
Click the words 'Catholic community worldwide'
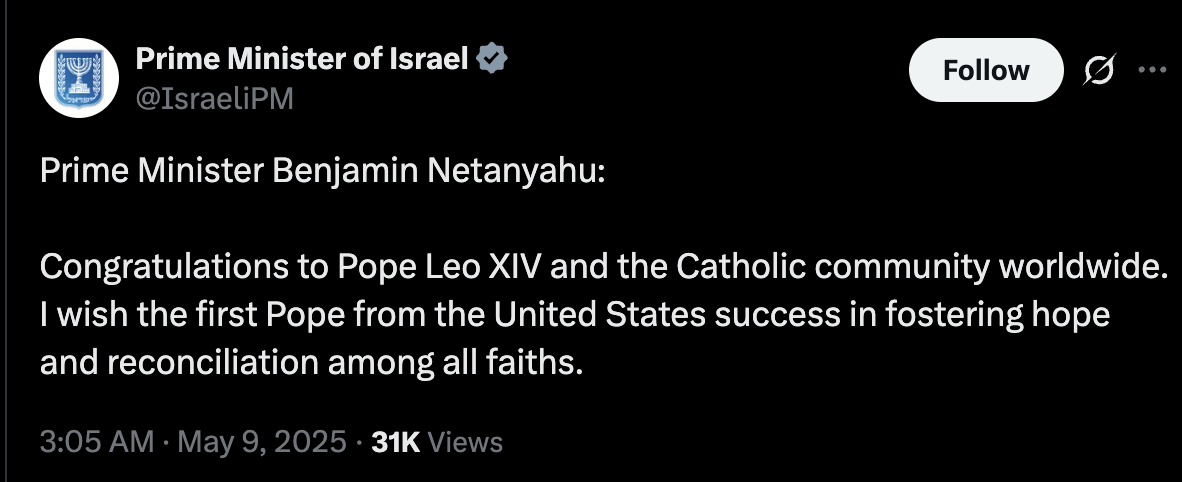[x=917, y=267]
